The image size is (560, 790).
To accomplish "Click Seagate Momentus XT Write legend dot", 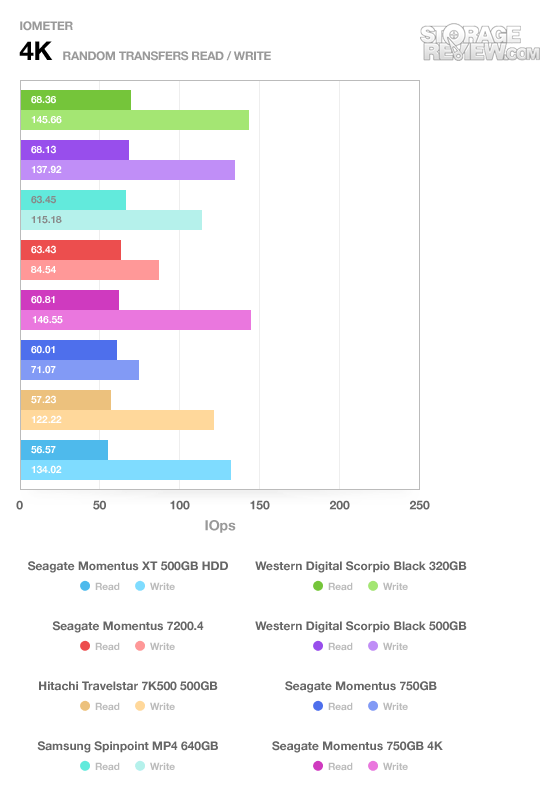I will (140, 586).
